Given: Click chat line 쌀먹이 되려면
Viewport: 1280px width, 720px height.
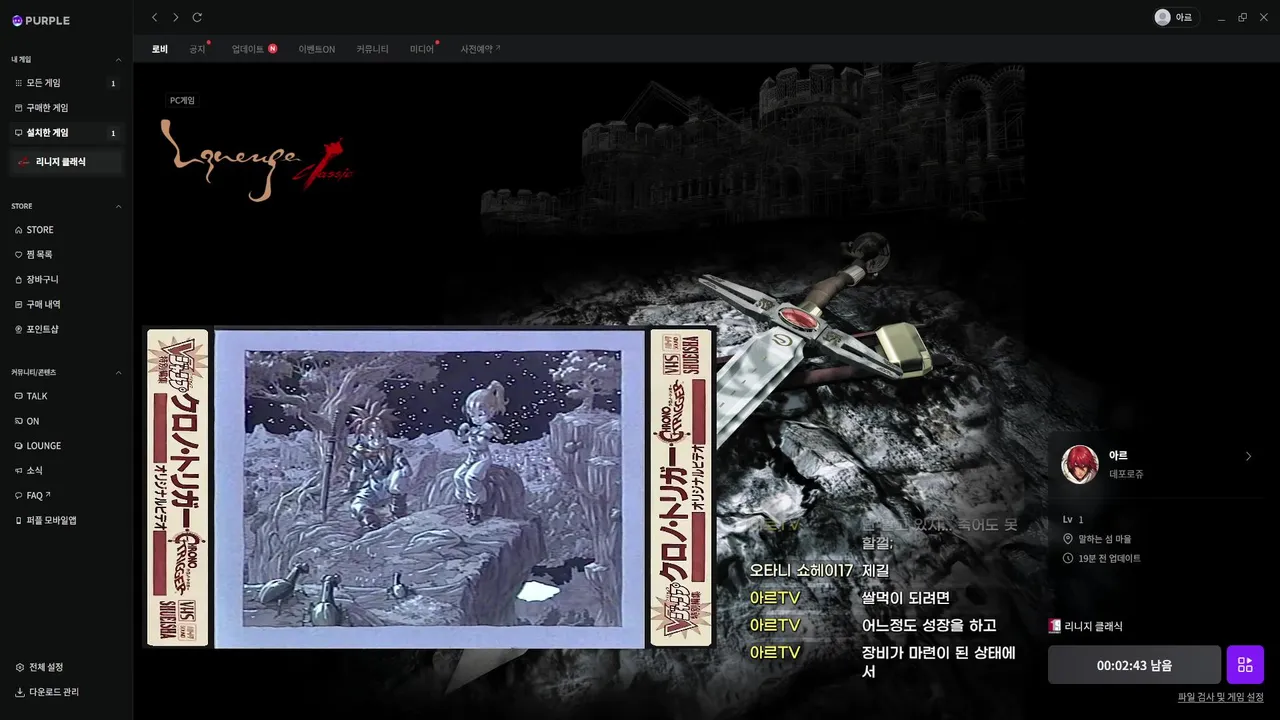Looking at the screenshot, I should pyautogui.click(x=906, y=598).
